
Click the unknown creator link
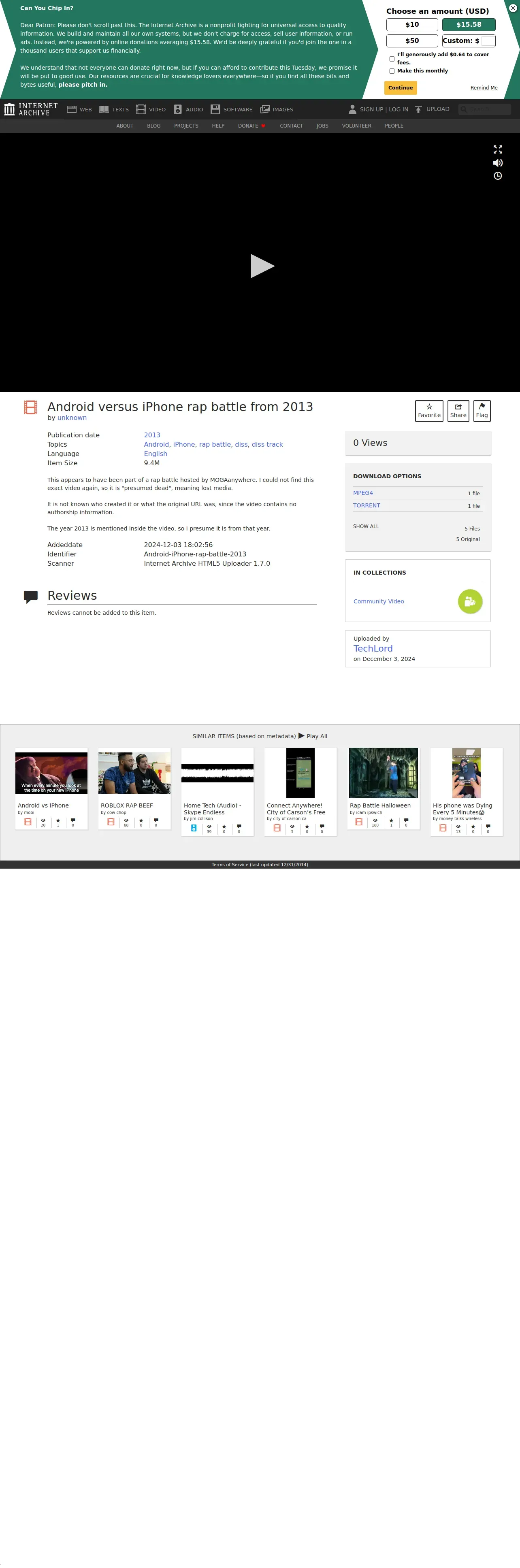click(72, 418)
